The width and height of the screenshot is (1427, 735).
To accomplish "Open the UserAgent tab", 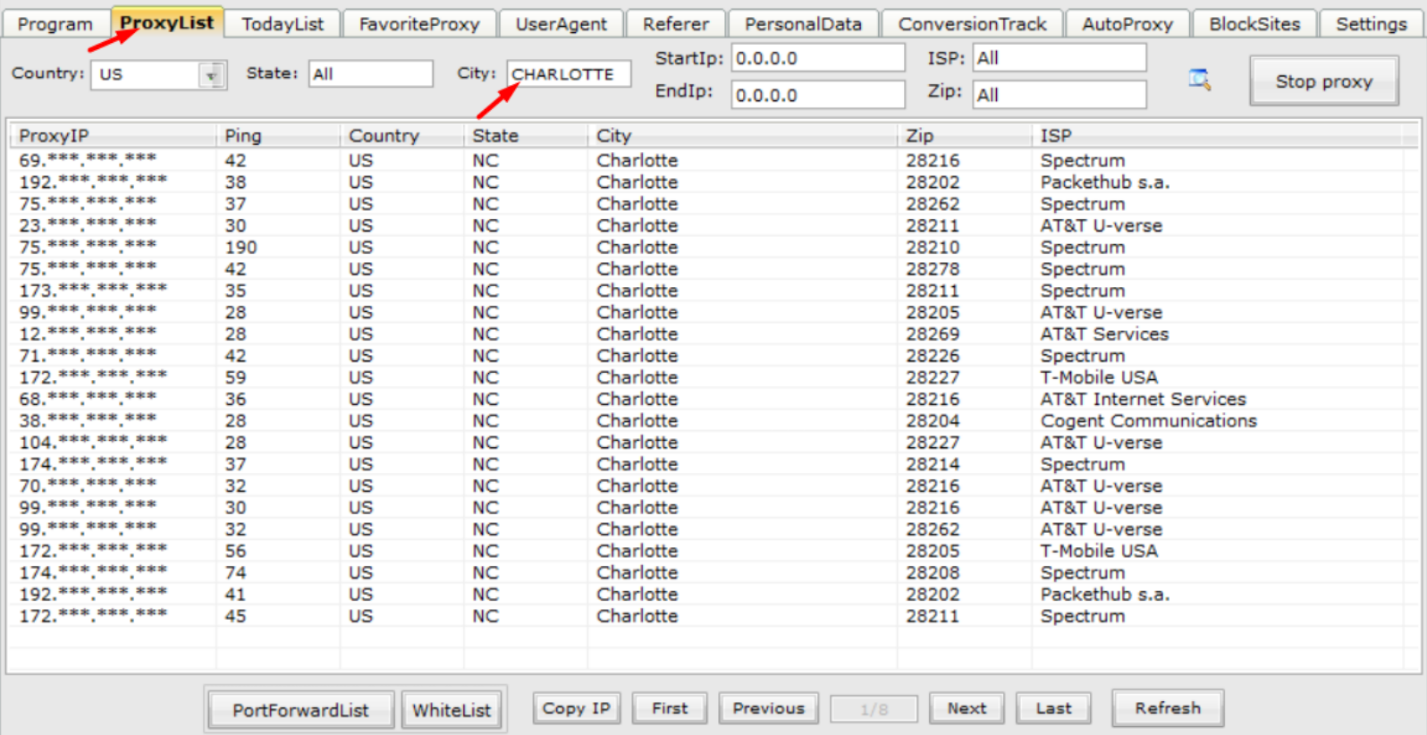I will tap(561, 24).
